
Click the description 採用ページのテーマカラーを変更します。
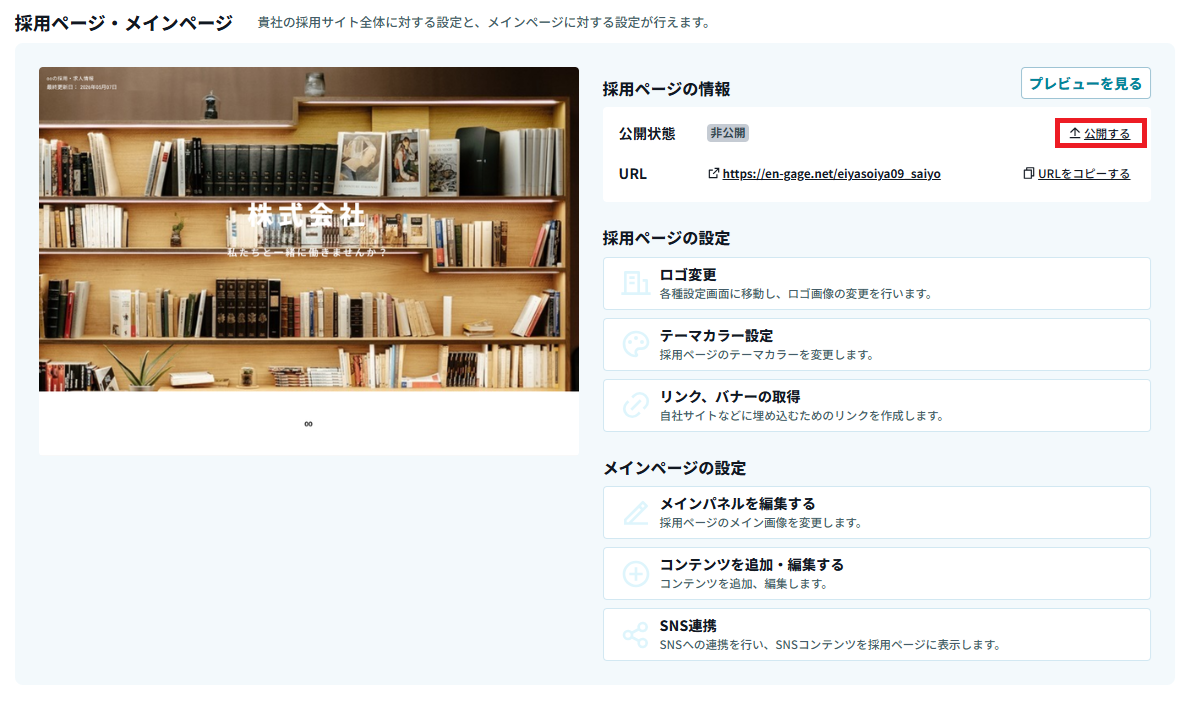[767, 355]
